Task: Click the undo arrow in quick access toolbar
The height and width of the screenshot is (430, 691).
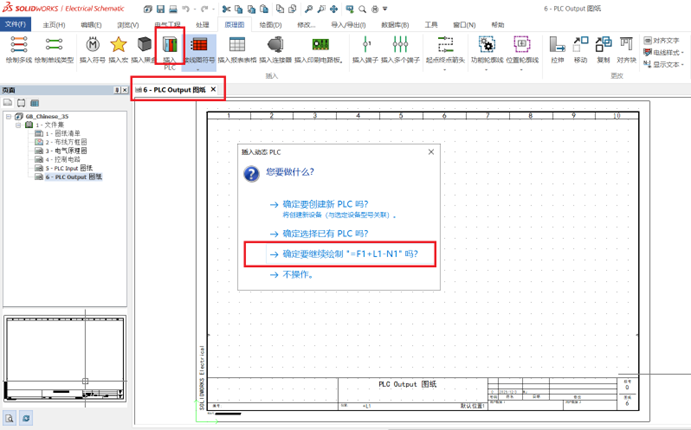Action: pyautogui.click(x=186, y=9)
